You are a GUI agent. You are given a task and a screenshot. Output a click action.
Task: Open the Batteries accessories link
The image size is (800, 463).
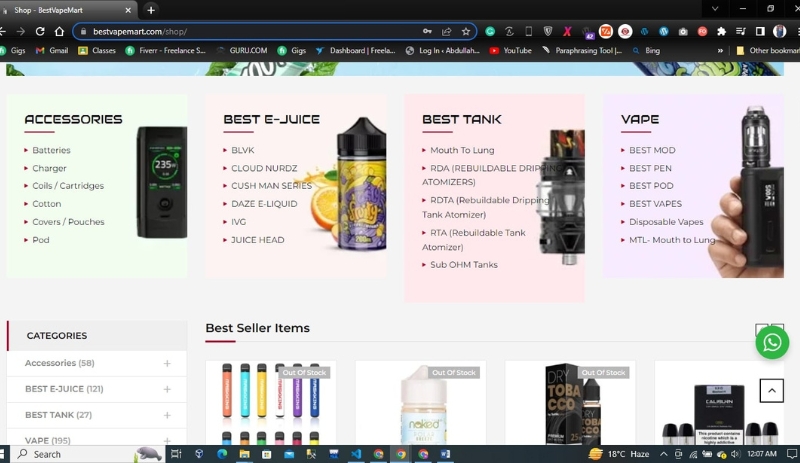[x=51, y=150]
